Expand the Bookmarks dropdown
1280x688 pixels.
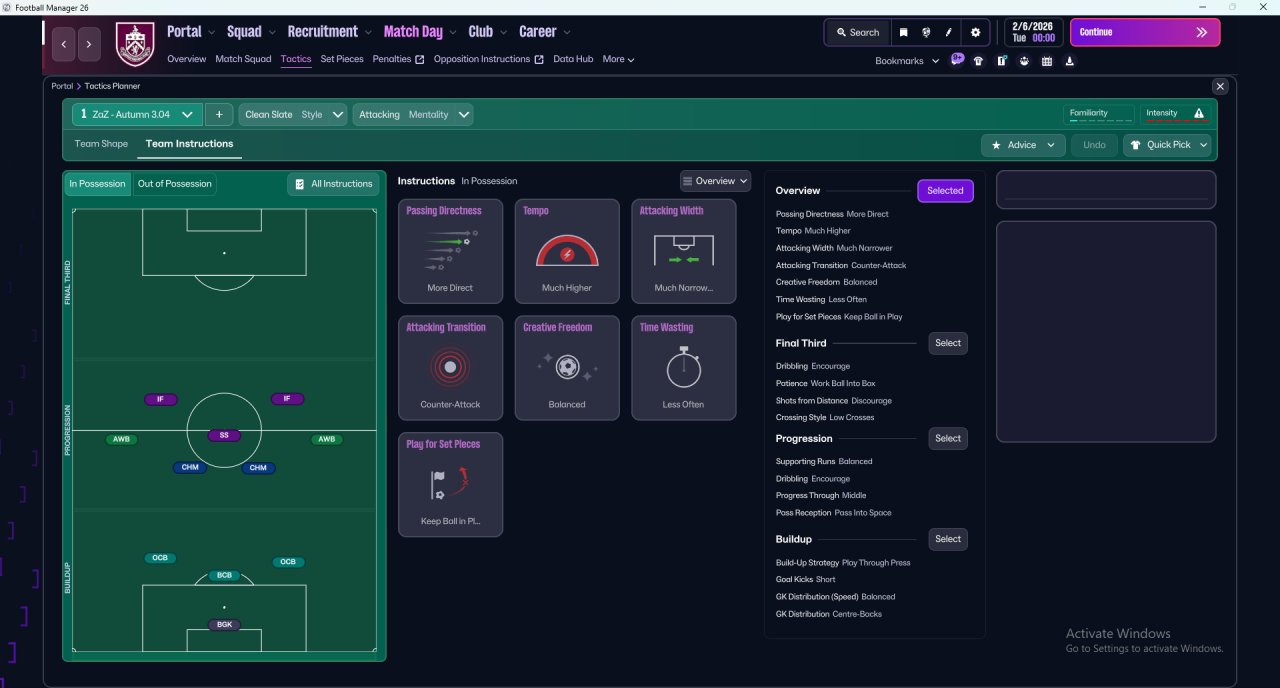[x=907, y=61]
